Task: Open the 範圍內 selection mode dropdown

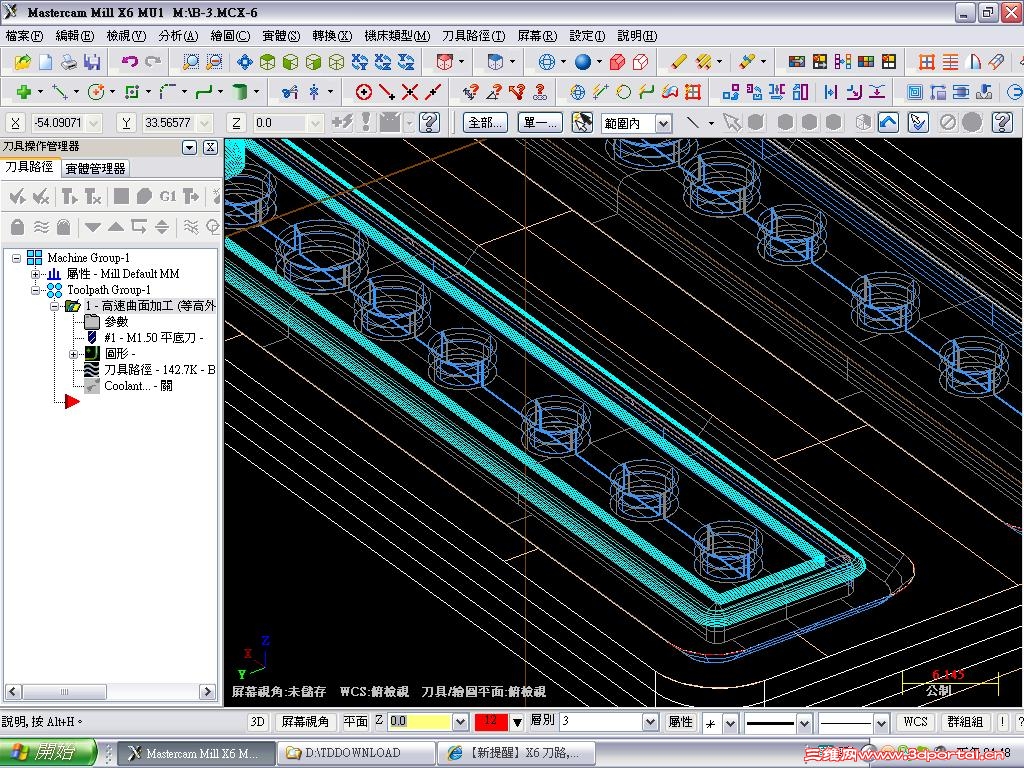Action: (x=662, y=123)
